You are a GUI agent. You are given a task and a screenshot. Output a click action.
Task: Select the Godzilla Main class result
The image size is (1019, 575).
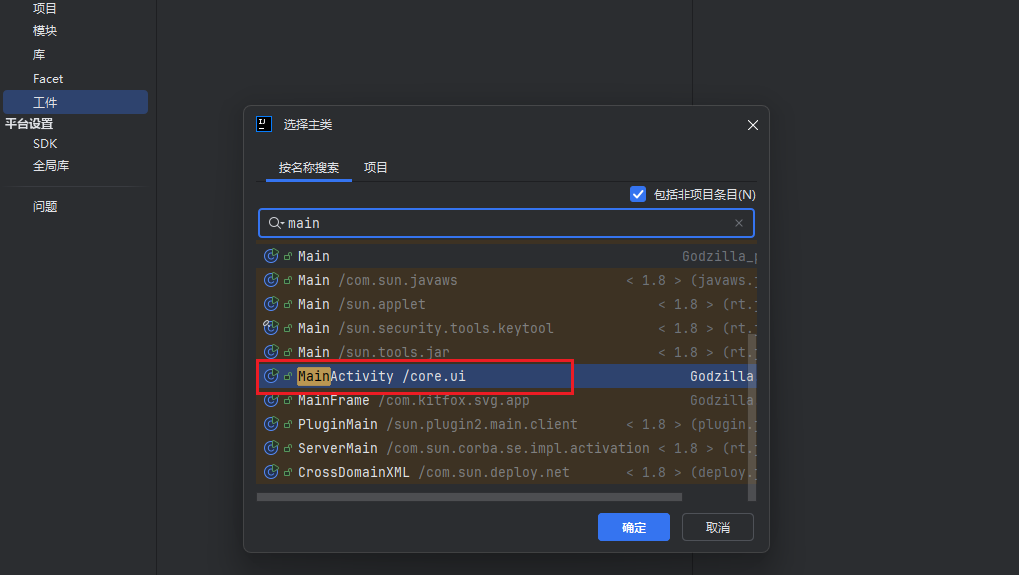pos(506,256)
